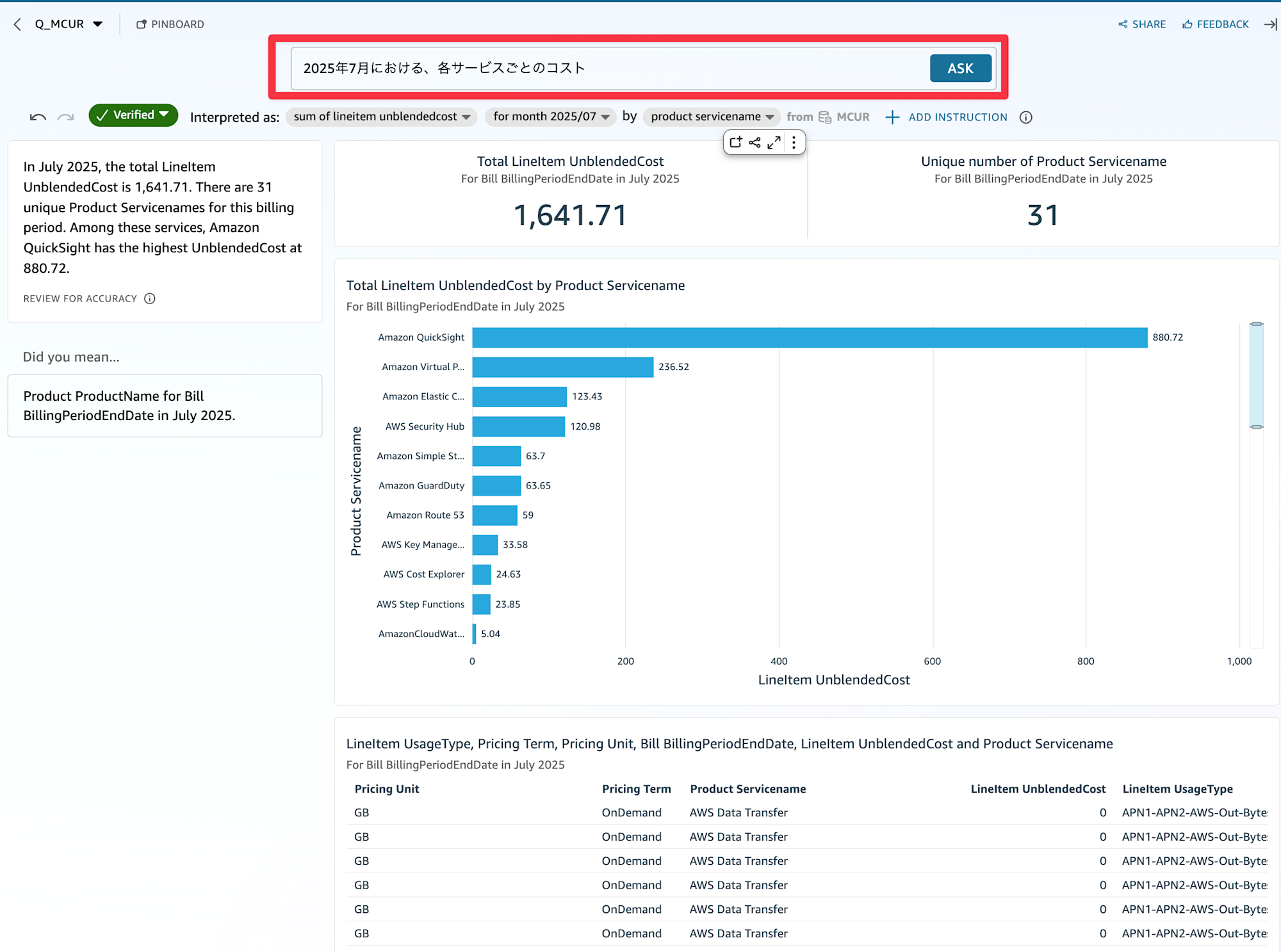Click the Review for Accuracy info icon

[150, 298]
